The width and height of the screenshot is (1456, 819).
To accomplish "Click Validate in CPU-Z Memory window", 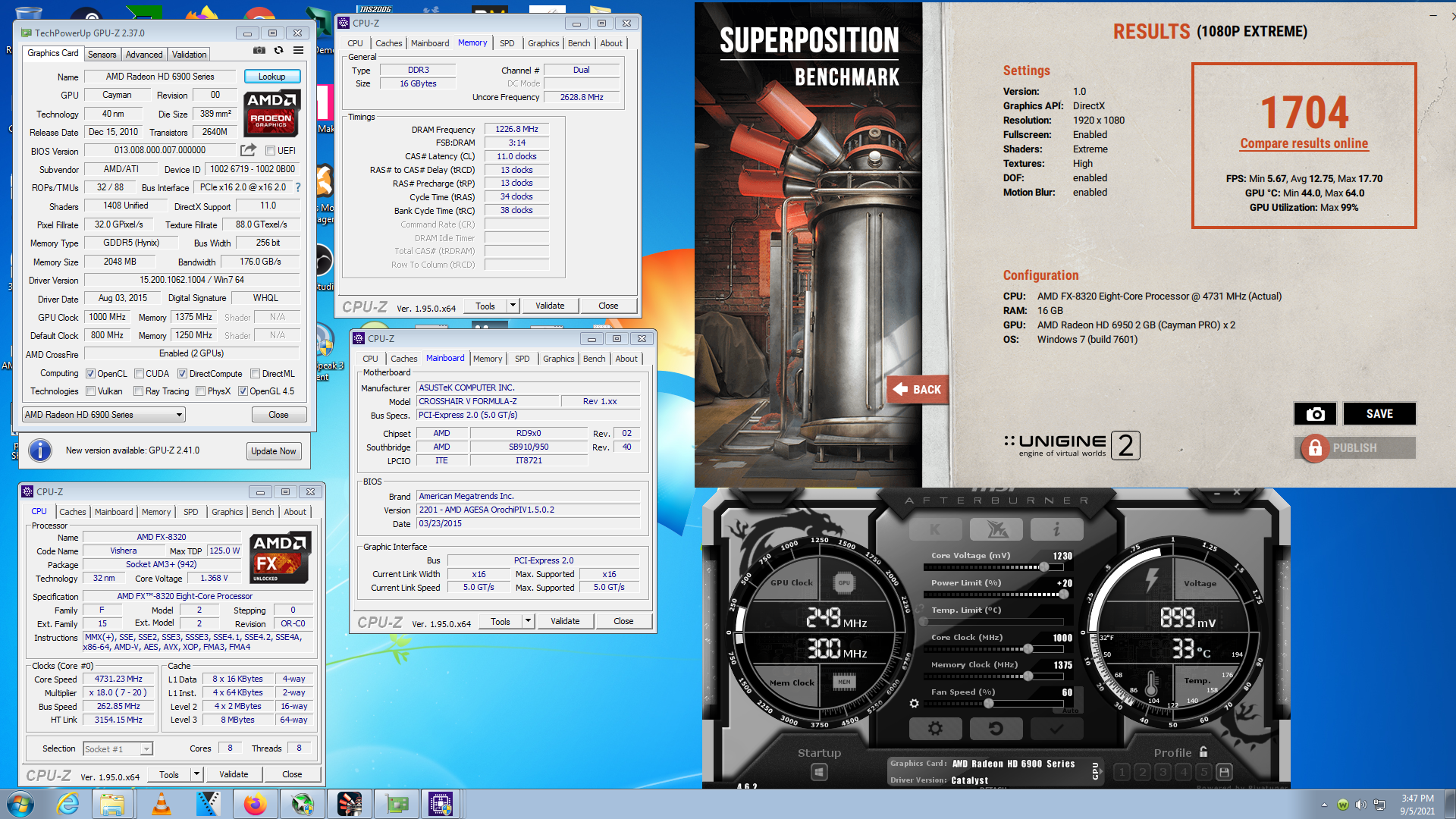I will click(x=550, y=306).
